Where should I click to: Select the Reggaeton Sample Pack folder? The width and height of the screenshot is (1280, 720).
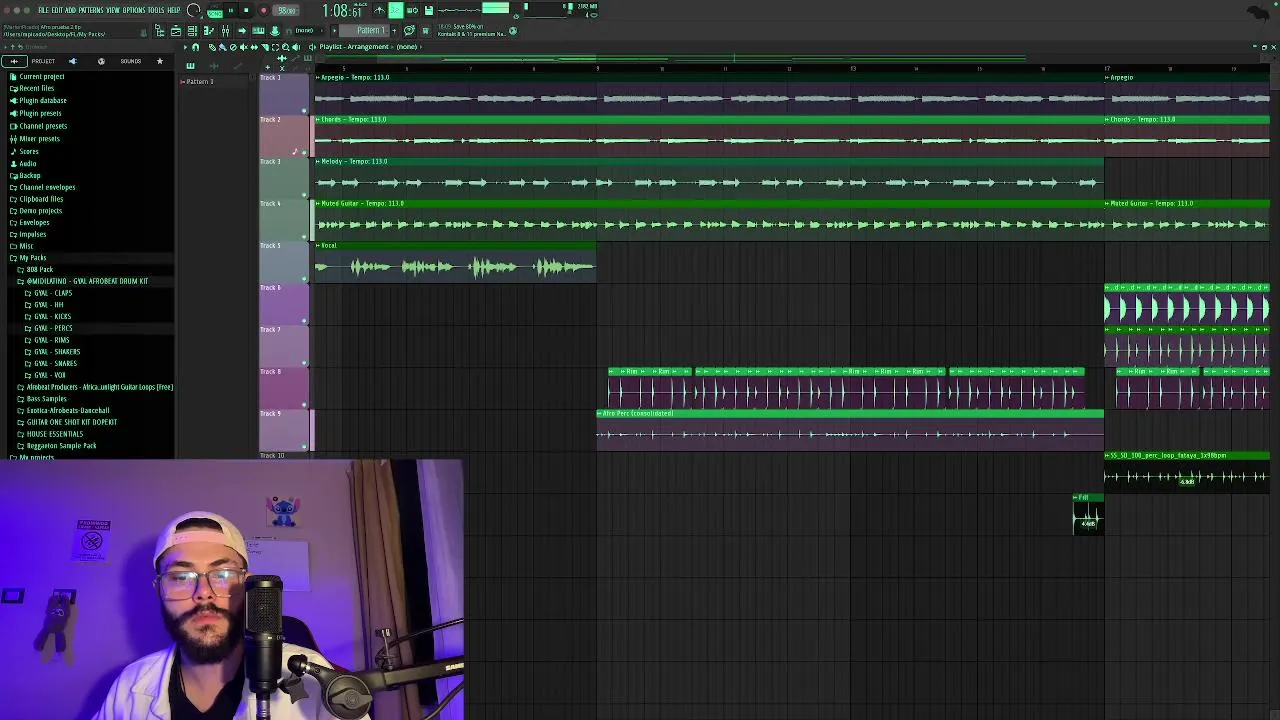click(x=62, y=446)
